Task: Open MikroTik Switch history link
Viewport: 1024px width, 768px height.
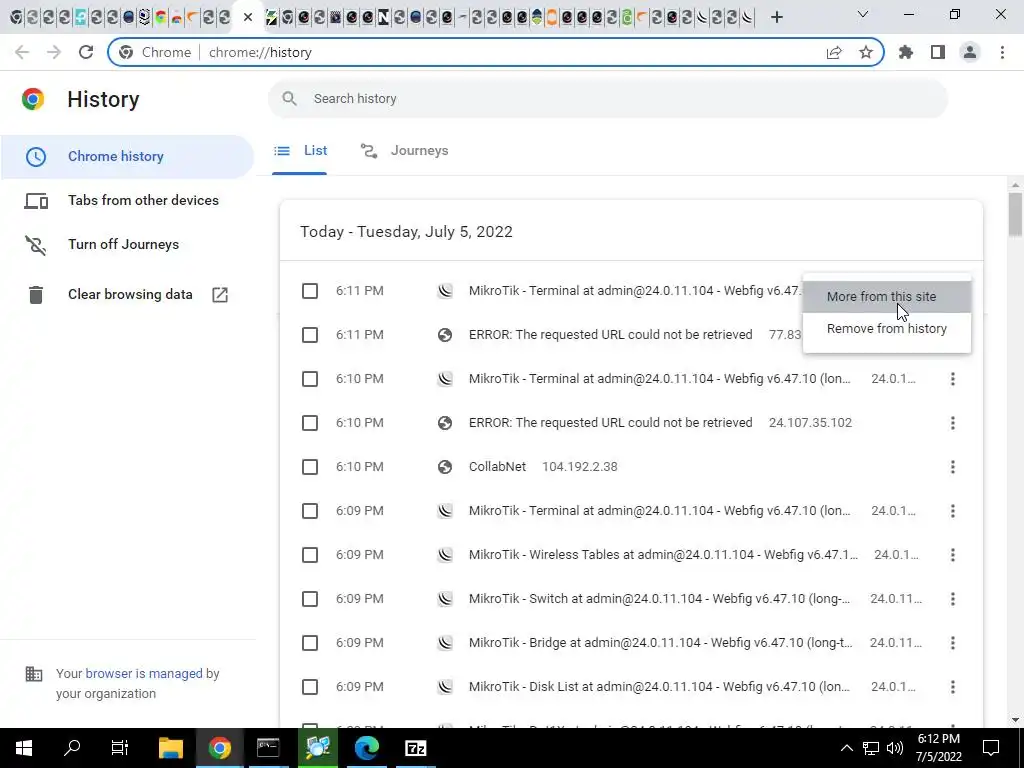Action: coord(660,599)
